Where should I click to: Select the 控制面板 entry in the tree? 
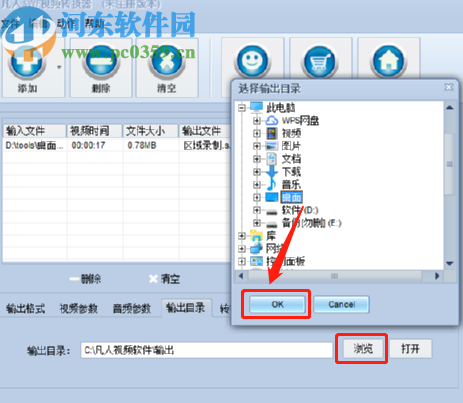(286, 261)
